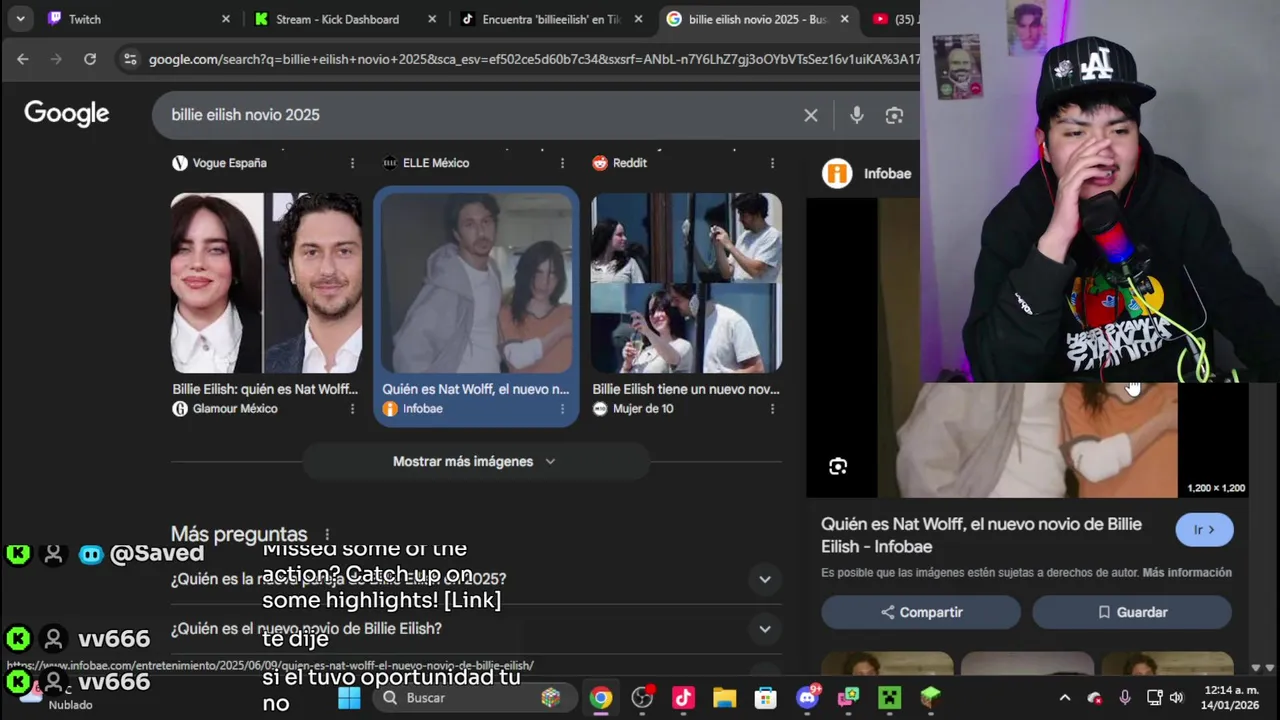Click the Infobae logo in preview panel
Viewport: 1280px width, 720px height.
(x=837, y=173)
